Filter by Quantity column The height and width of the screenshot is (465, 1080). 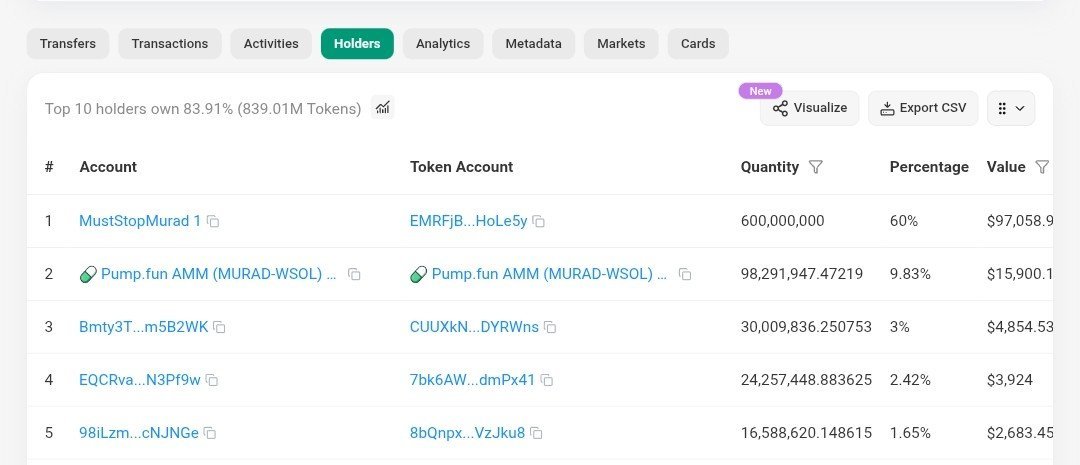tap(816, 167)
